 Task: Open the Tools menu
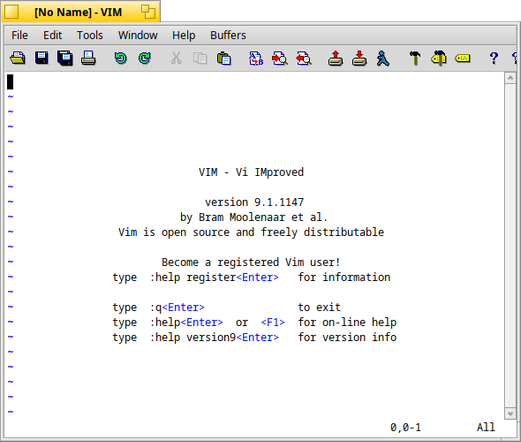pos(90,35)
